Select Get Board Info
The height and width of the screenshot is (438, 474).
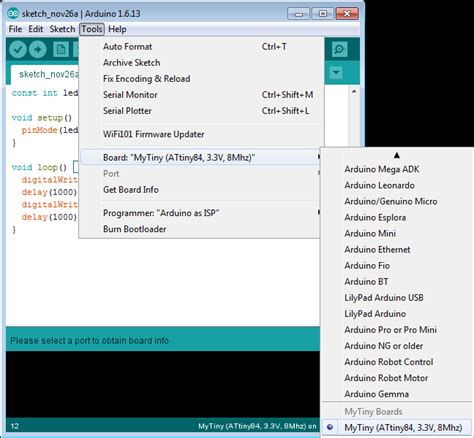pos(131,190)
